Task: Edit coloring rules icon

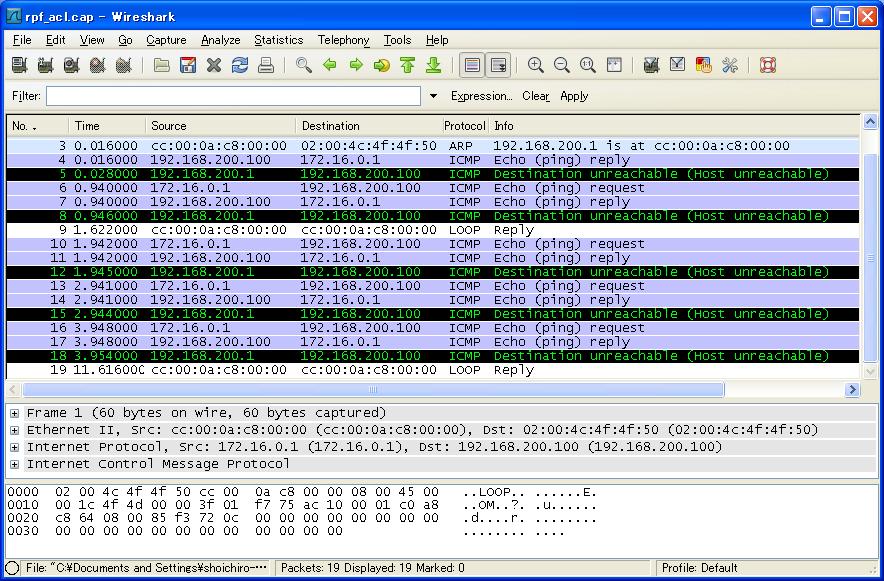Action: coord(704,65)
